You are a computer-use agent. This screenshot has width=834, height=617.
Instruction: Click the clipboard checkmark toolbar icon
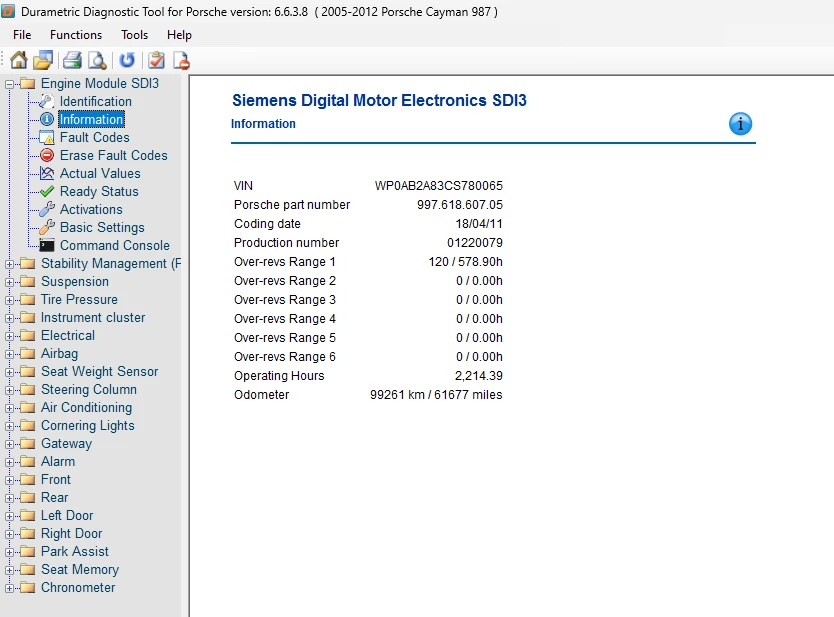[156, 60]
